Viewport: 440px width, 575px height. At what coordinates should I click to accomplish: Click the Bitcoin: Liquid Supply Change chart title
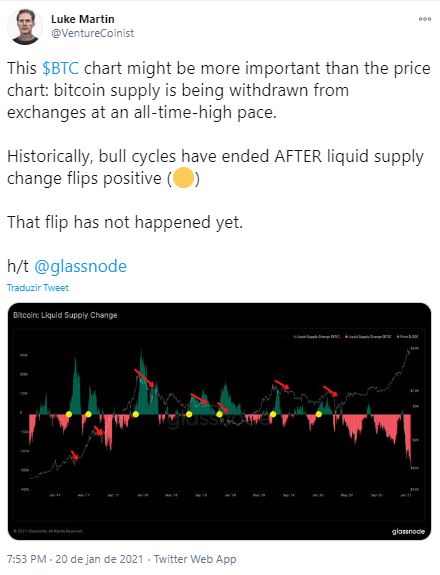65,315
